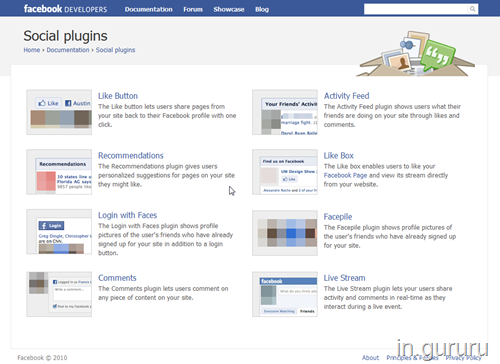Open the Activity Feed link

coord(346,96)
